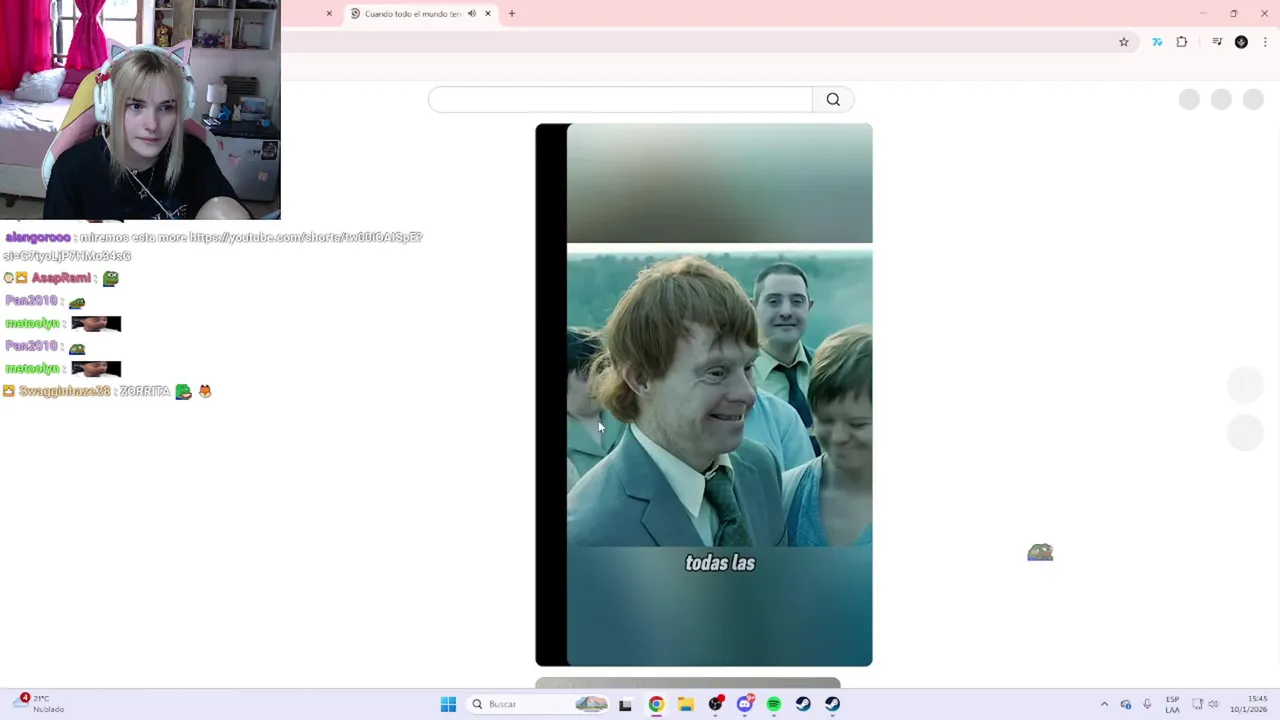Click the frog emote at lower right
The image size is (1280, 720).
1040,552
